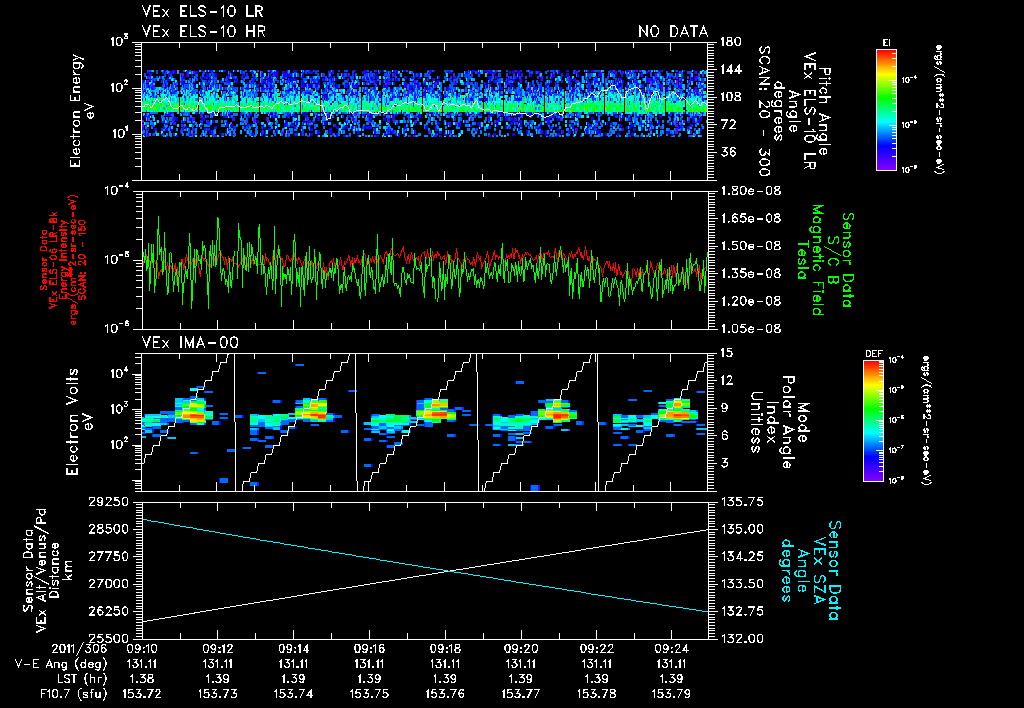Select the distance tick 25500

109,638
